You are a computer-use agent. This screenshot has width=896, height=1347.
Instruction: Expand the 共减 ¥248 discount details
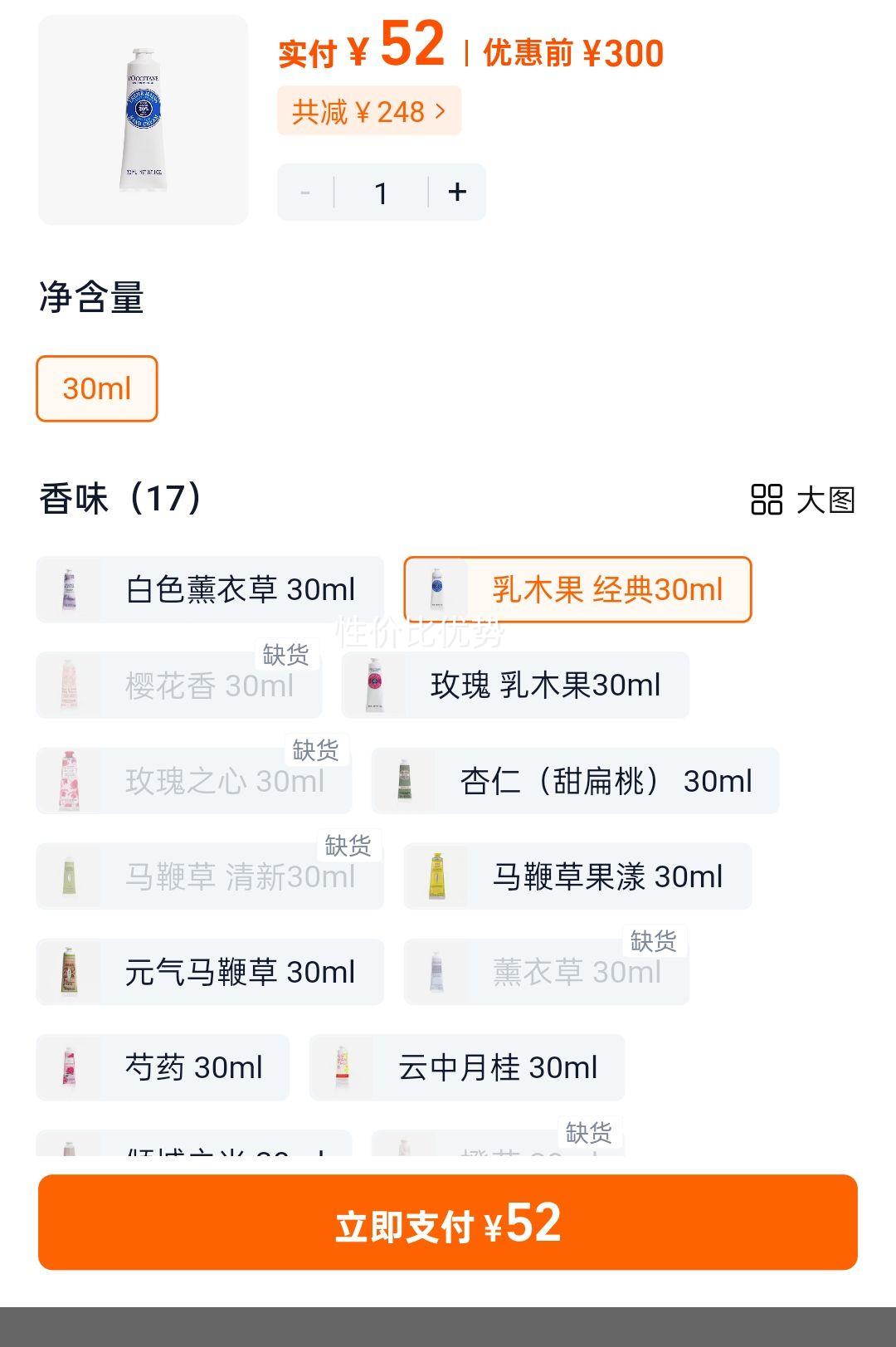(x=369, y=111)
